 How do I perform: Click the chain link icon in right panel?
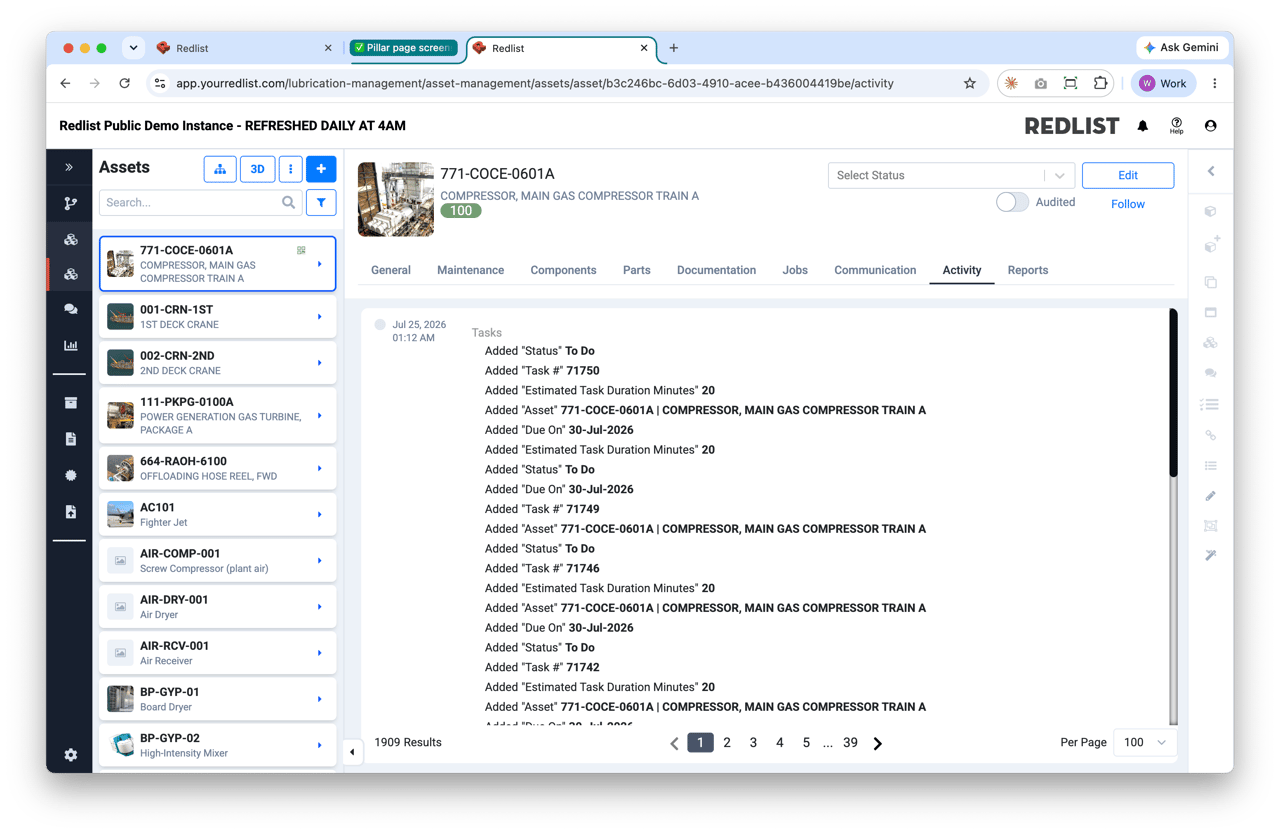[1210, 435]
